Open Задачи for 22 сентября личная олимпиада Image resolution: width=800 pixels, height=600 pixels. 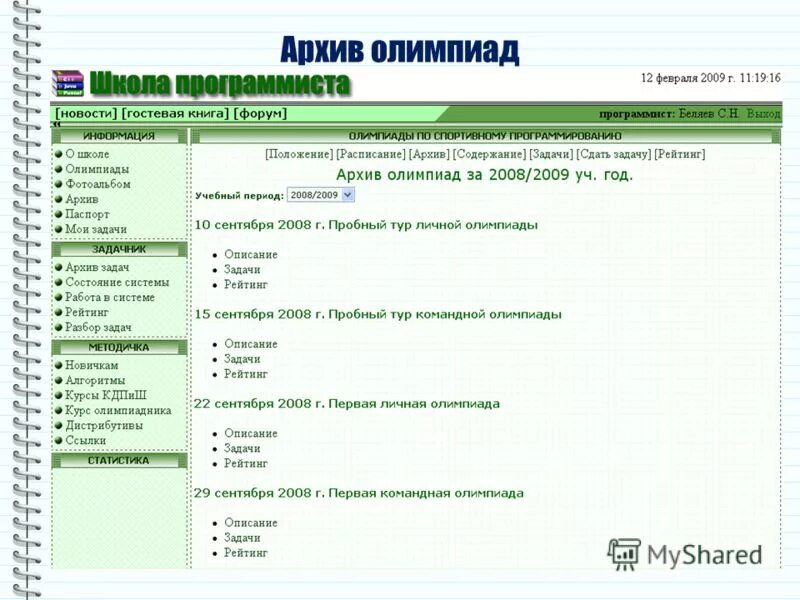coord(242,448)
